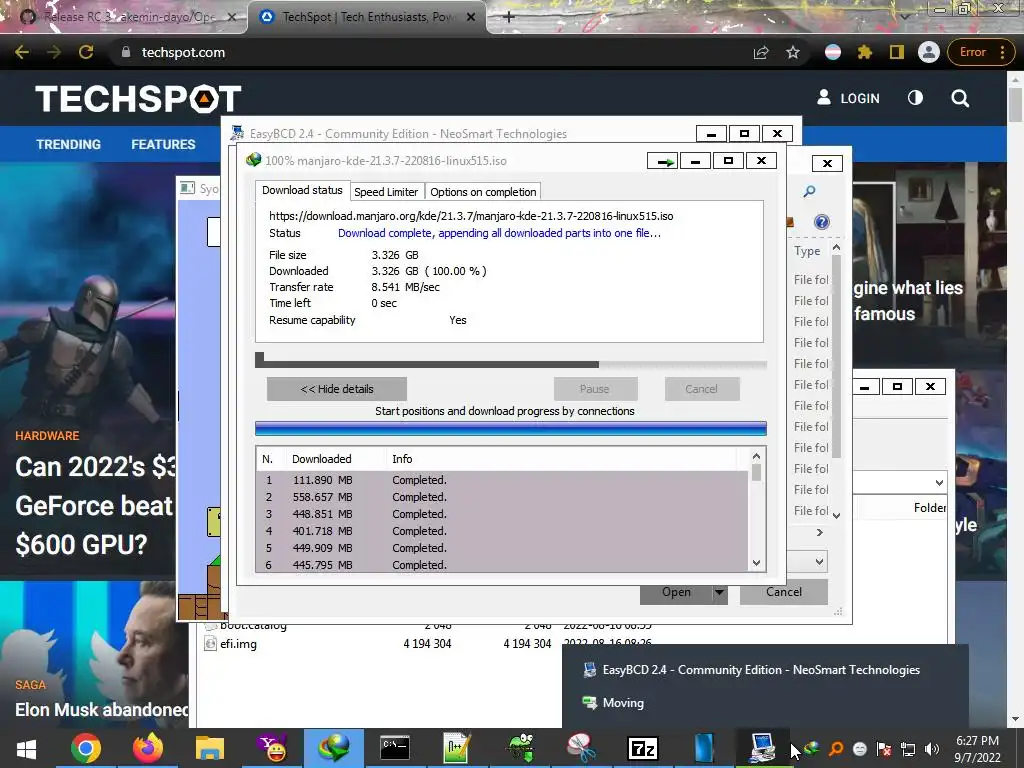The image size is (1024, 768).
Task: Switch to the GitHub Release RC 3 tab
Action: coord(128,17)
